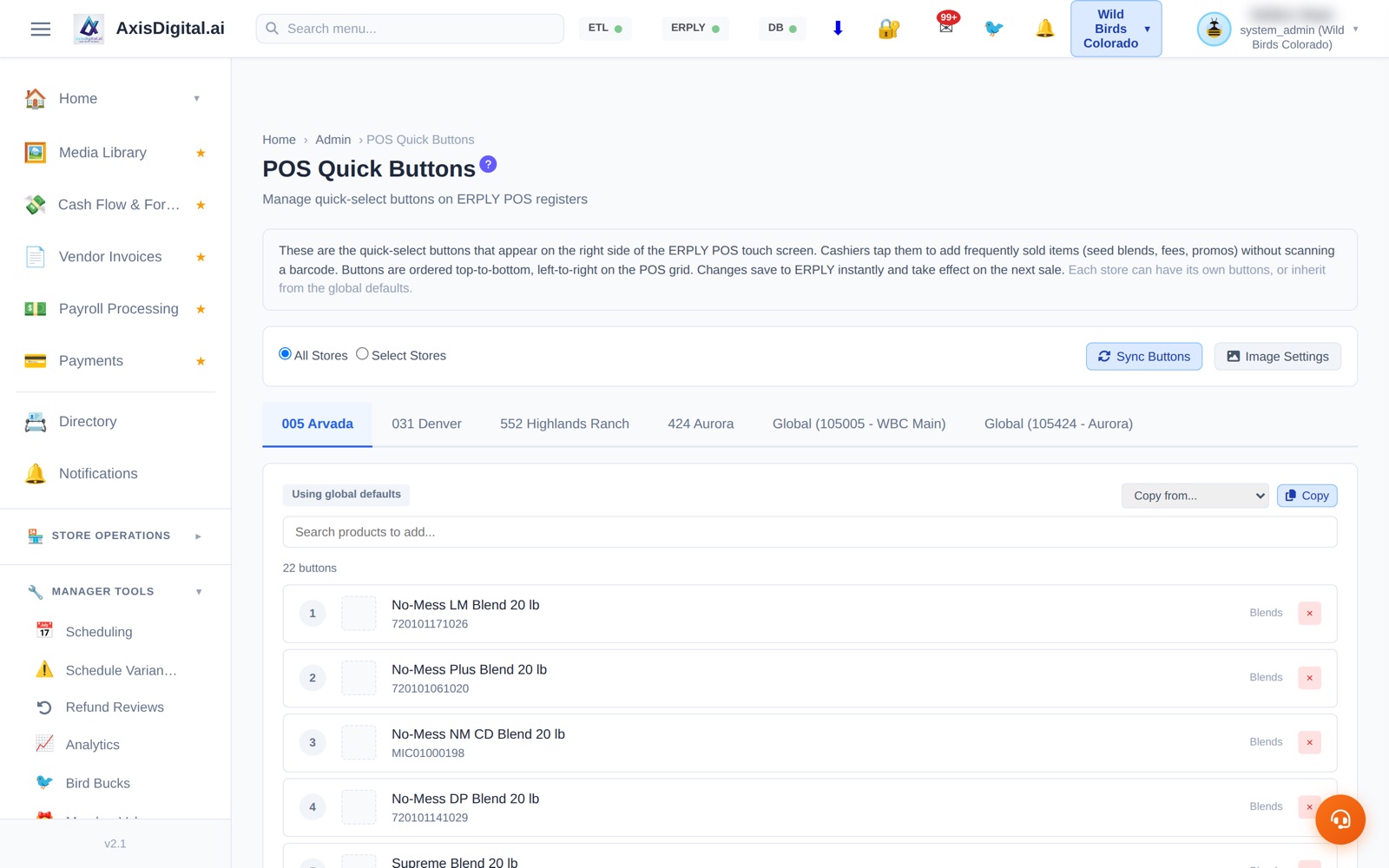Click Cash Flow favorite star
This screenshot has height=868, width=1389.
pos(201,205)
